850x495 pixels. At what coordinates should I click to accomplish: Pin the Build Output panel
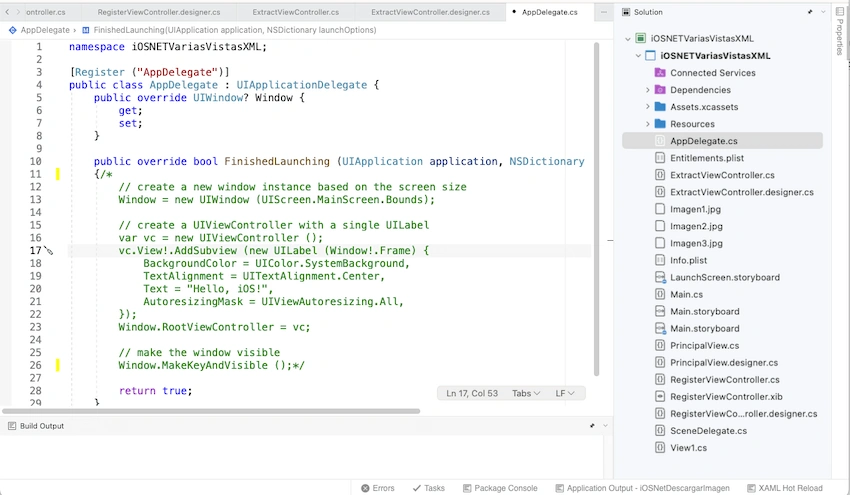click(x=592, y=426)
